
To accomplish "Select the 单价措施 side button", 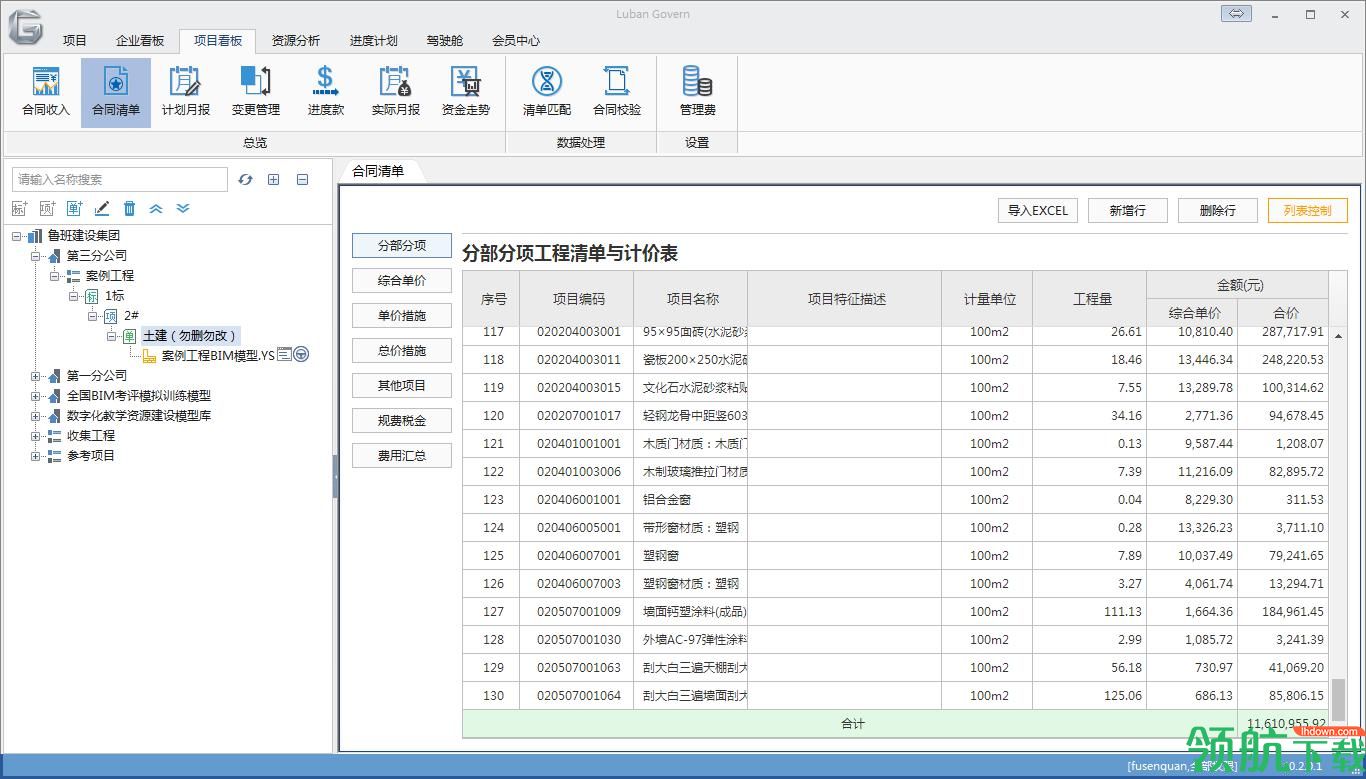I will coord(402,316).
